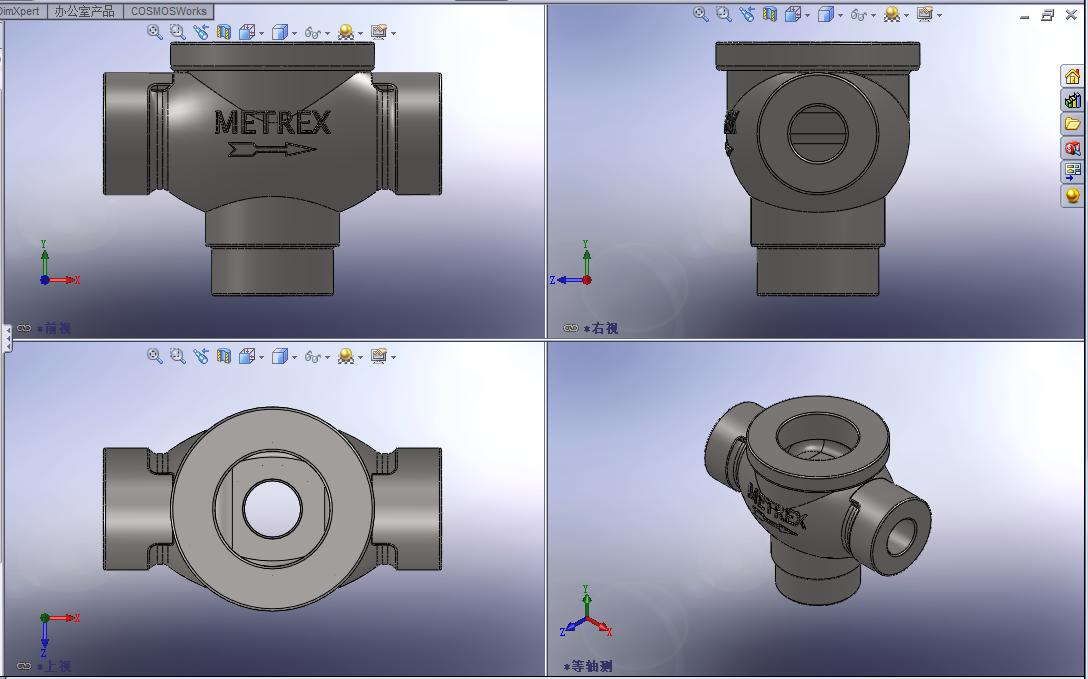1088x679 pixels.
Task: Click Previous View in front view toolbar
Action: (201, 31)
